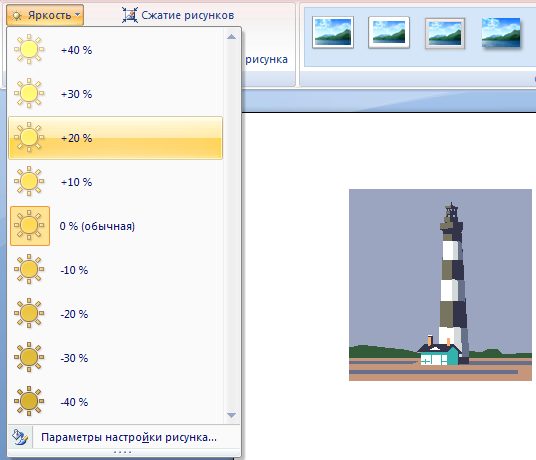Click the scroll down arrow in brightness list
Viewport: 536px width, 460px height.
coord(231,415)
